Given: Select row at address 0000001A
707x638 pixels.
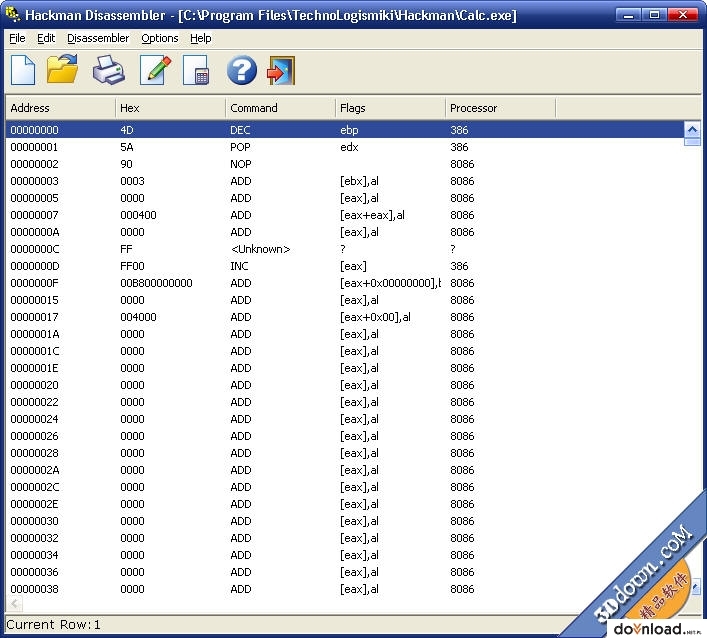Looking at the screenshot, I should tap(345, 334).
